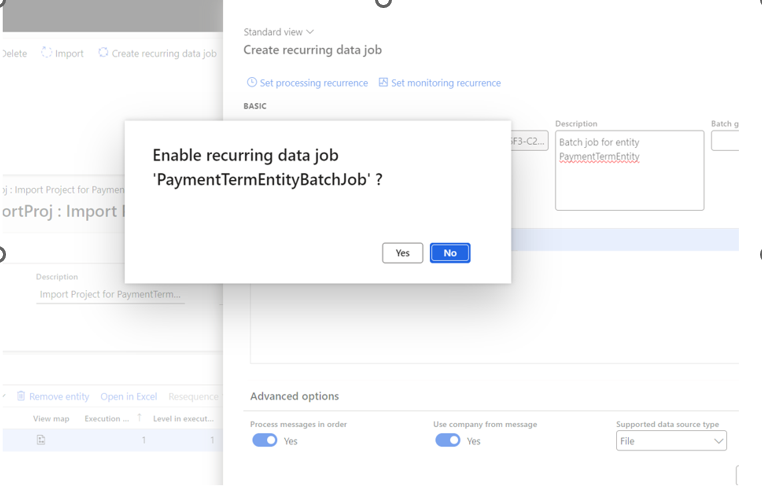Click Set monitoring recurrence link
Viewport: 762px width, 498px height.
445,83
